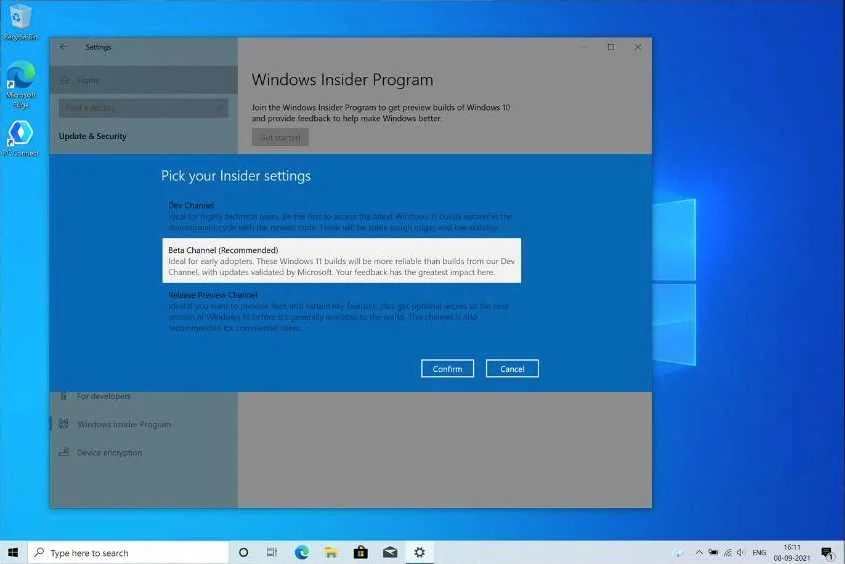Click the ENG language indicator
The height and width of the screenshot is (564, 845).
759,552
